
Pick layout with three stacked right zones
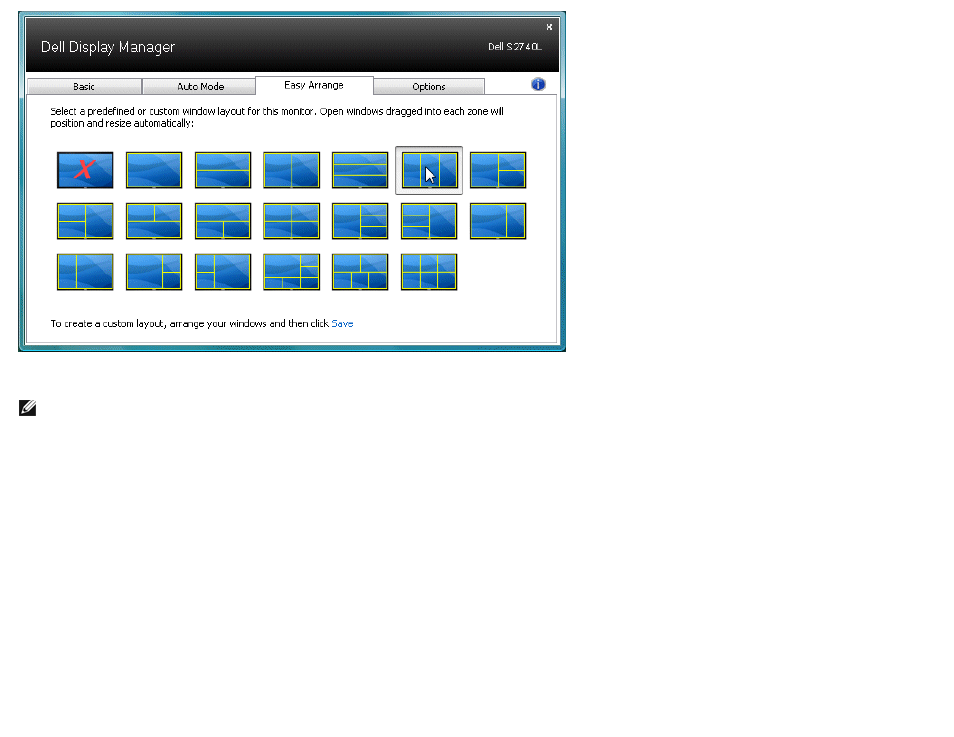click(x=360, y=221)
